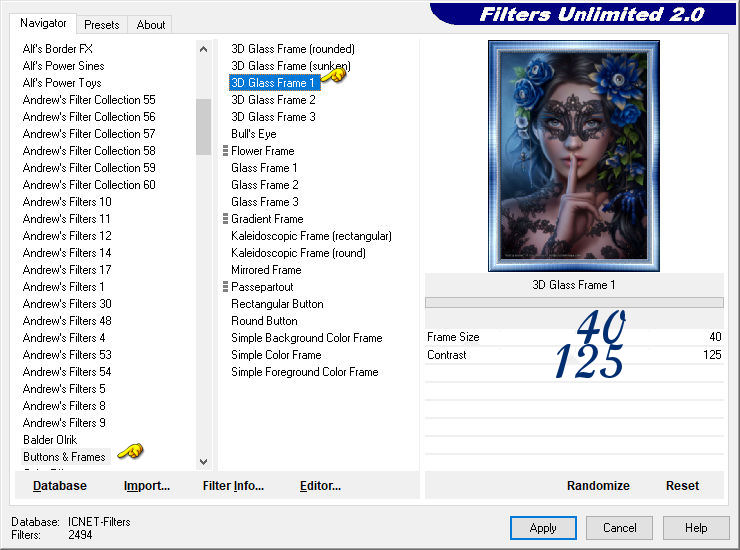Choose the Mirrored Frame filter

(266, 270)
